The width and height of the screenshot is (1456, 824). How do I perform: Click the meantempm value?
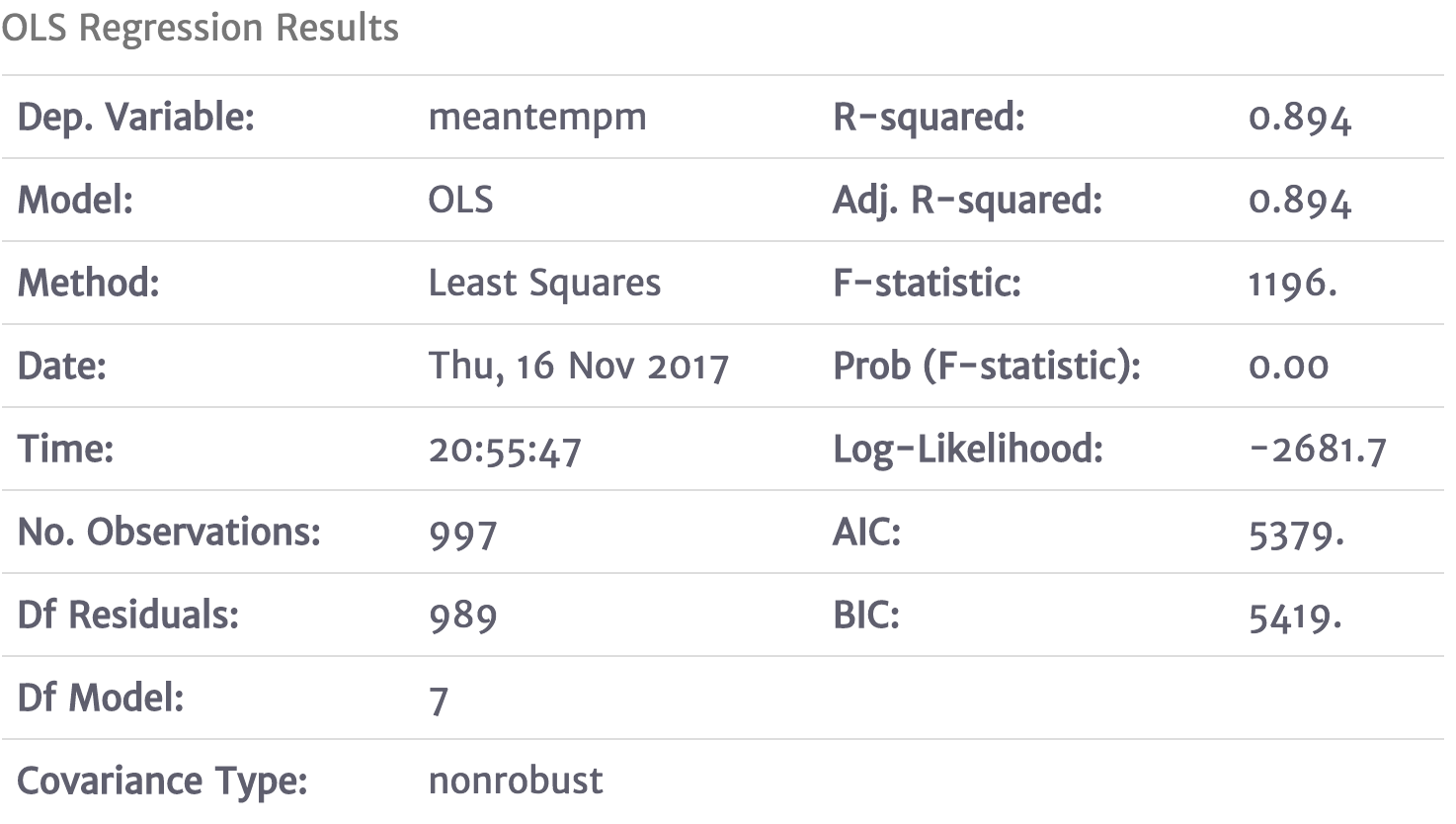[537, 118]
